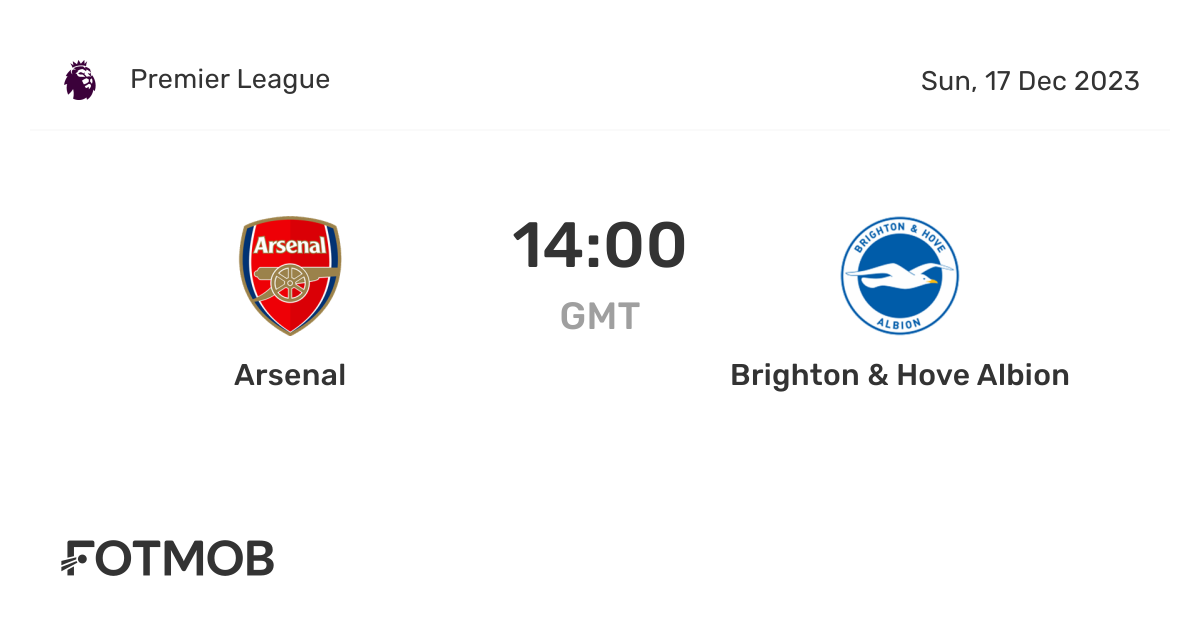Open the Arsenal club crest
This screenshot has width=1200, height=628.
coord(290,276)
